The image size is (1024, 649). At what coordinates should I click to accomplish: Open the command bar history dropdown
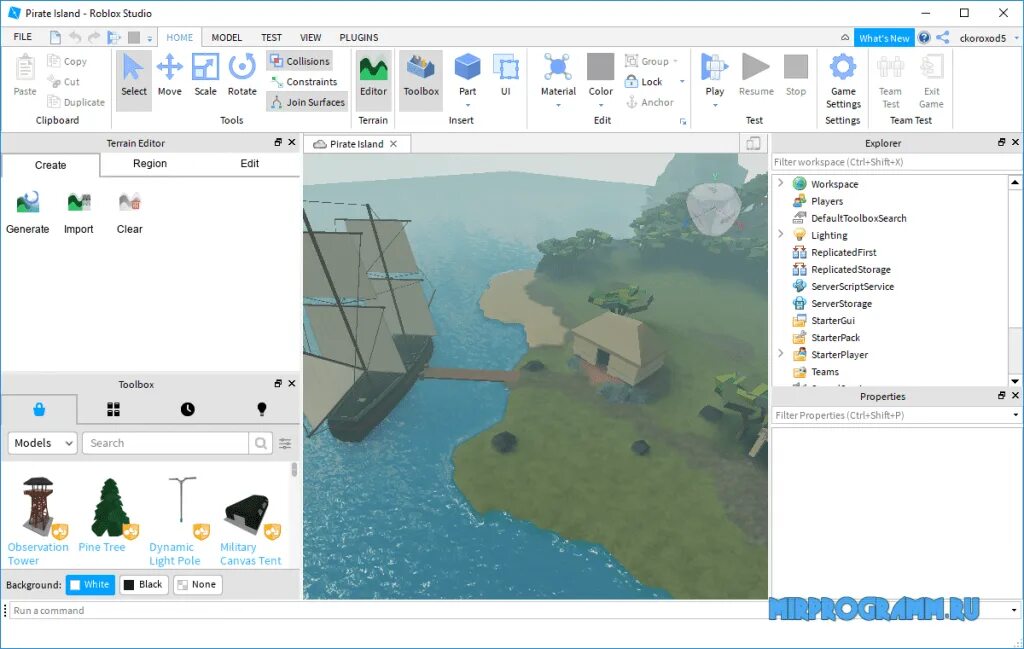[x=1014, y=610]
